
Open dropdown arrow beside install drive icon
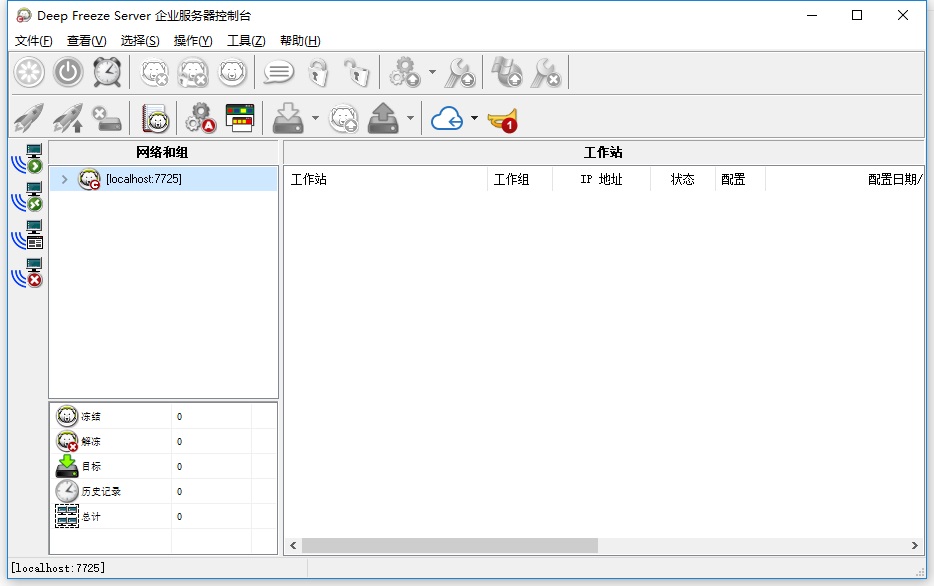click(315, 118)
